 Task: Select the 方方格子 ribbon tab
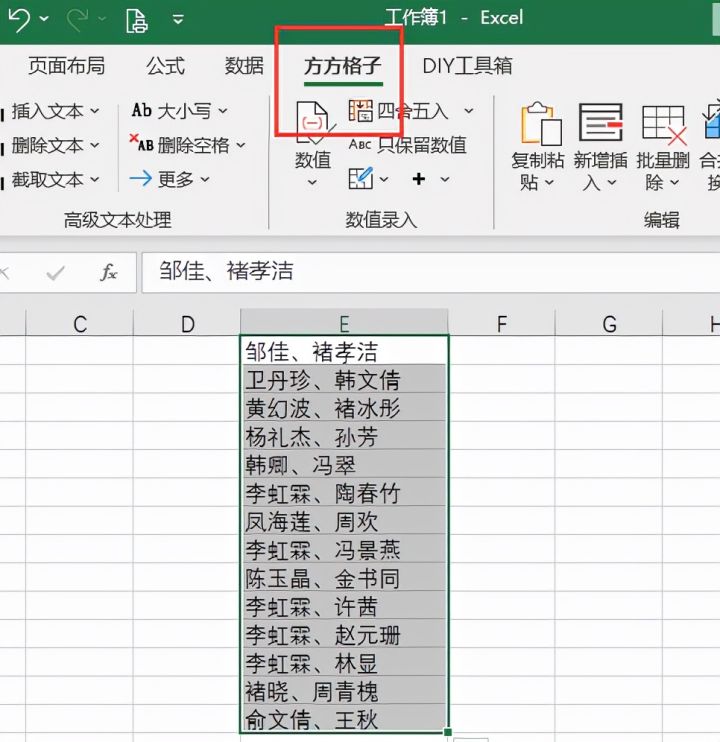[342, 65]
